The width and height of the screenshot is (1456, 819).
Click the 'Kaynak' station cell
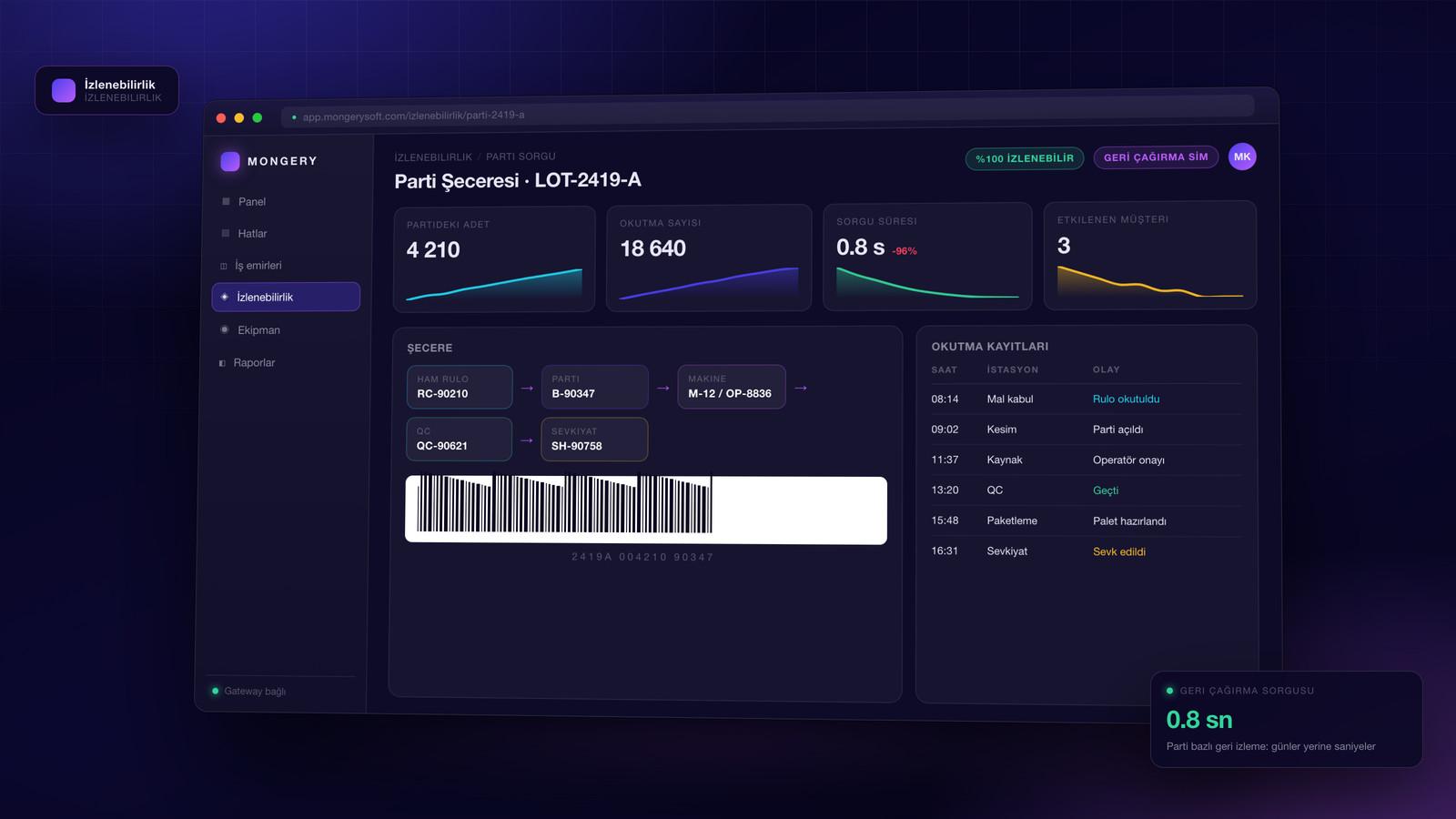pos(1005,460)
